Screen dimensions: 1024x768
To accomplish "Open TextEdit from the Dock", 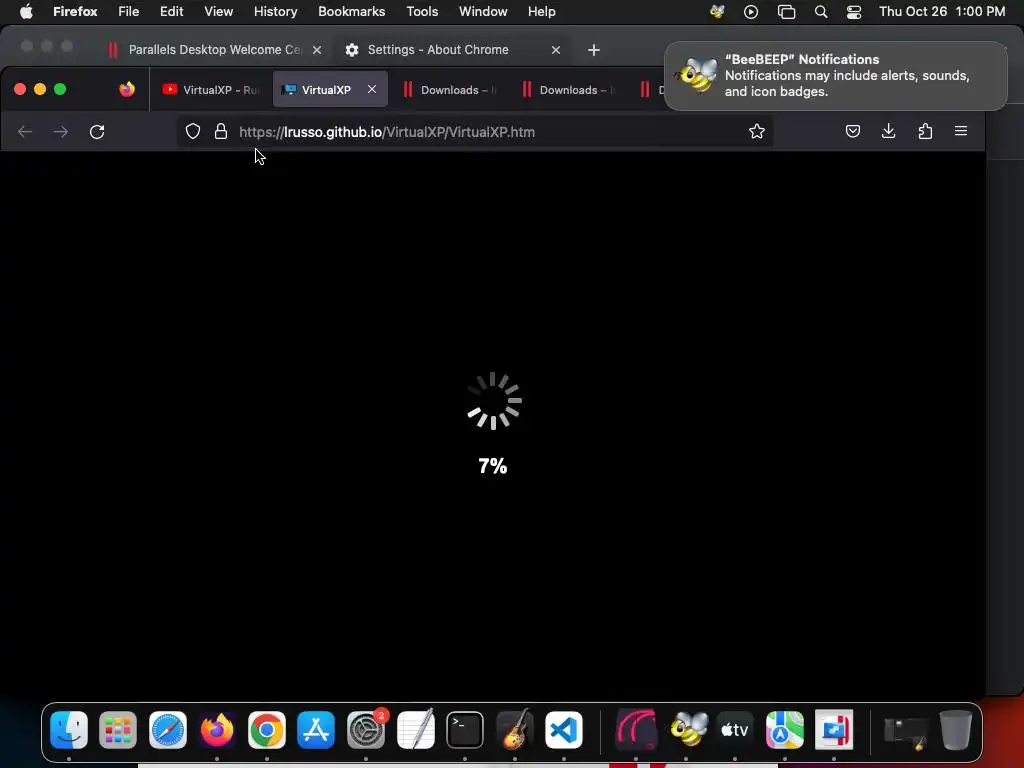I will pyautogui.click(x=415, y=729).
